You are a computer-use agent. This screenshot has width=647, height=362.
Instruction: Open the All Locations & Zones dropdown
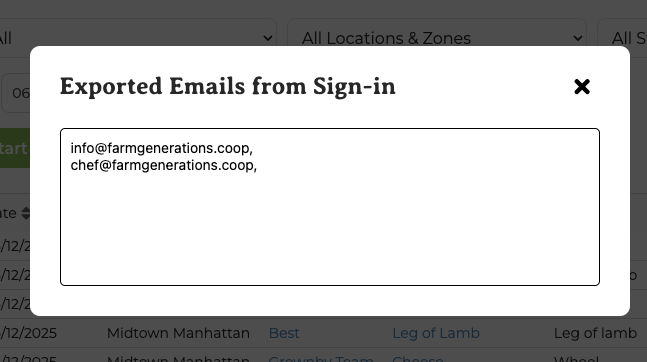(x=437, y=38)
